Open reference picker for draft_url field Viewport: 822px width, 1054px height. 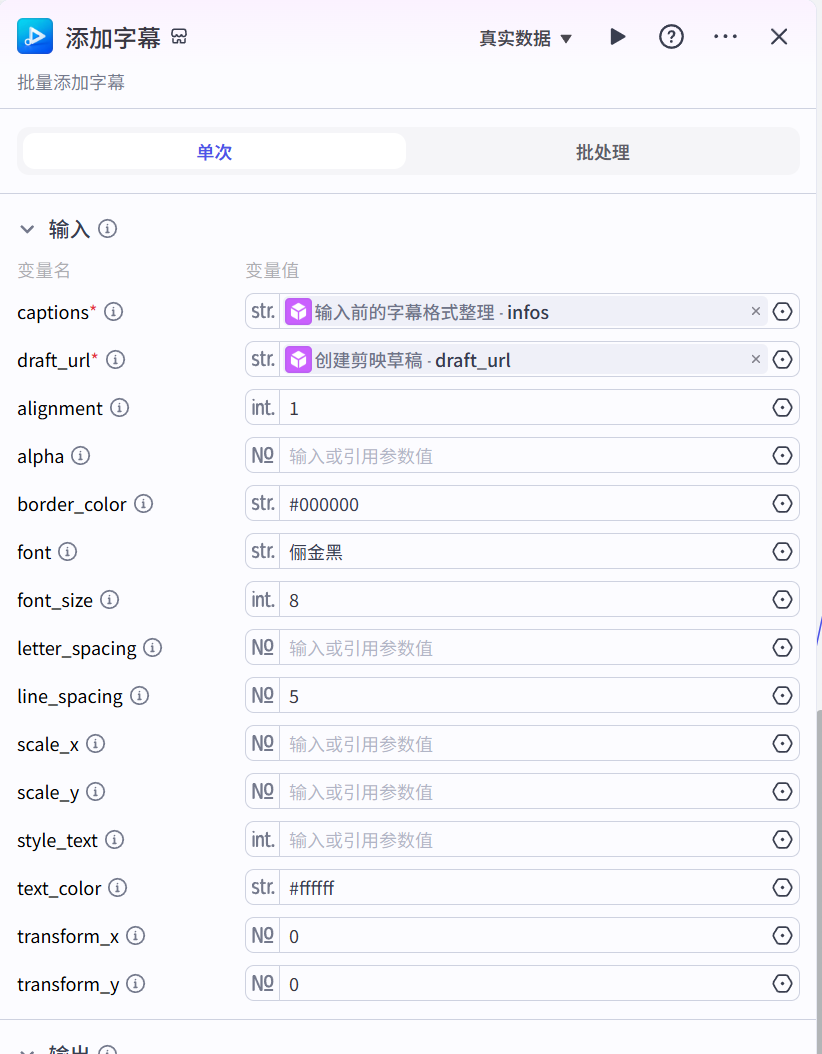(x=782, y=360)
